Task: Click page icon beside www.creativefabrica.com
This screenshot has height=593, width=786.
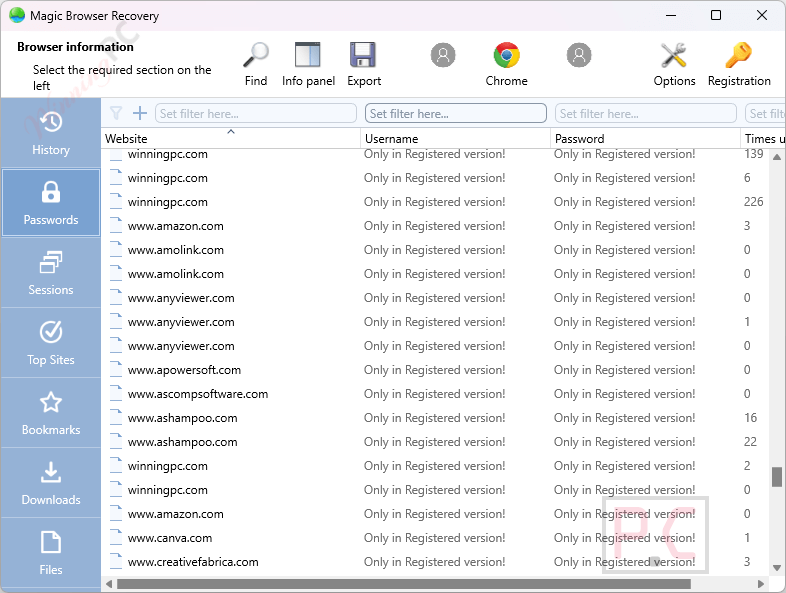Action: click(x=116, y=561)
